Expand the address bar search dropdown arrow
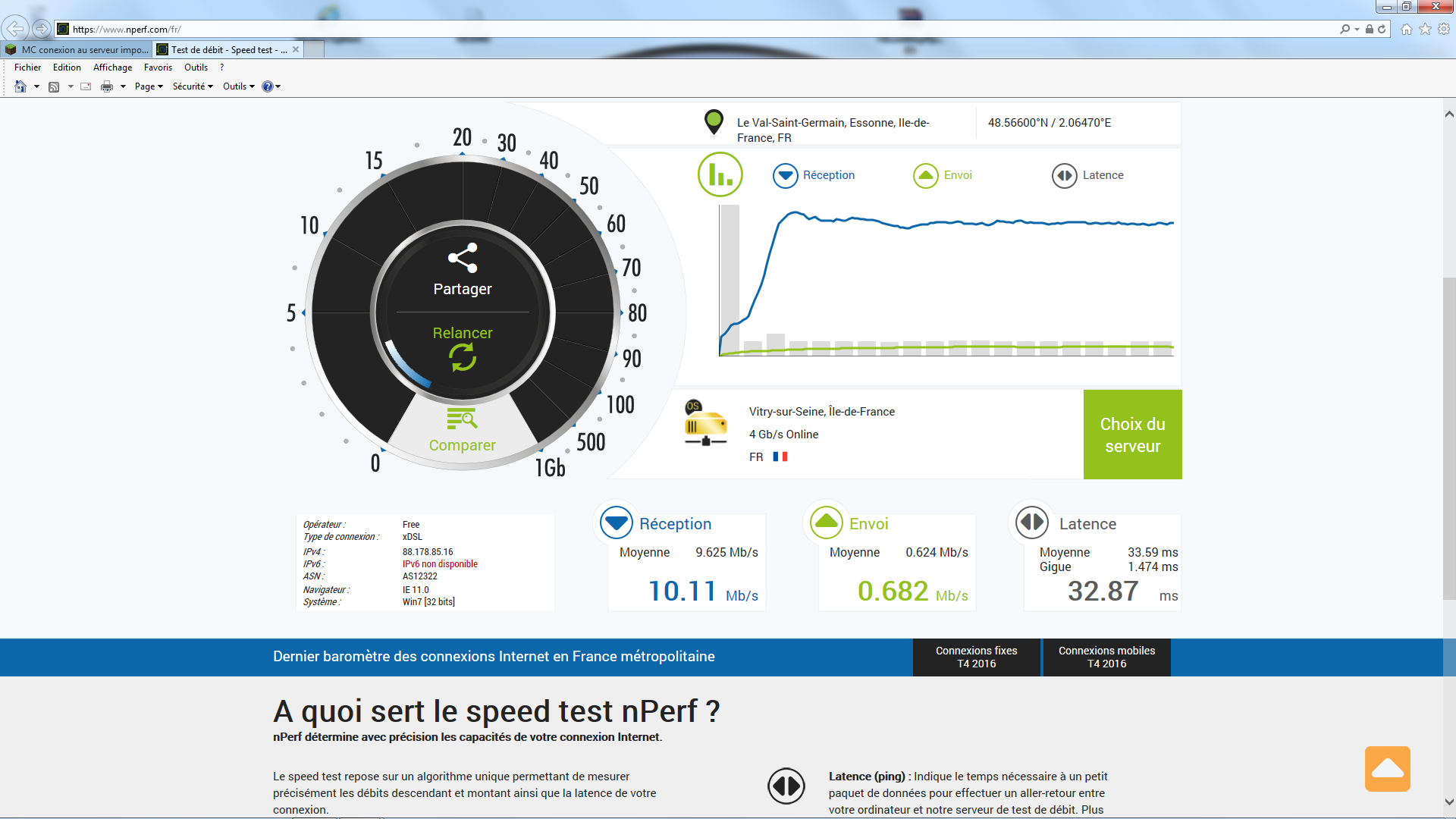The width and height of the screenshot is (1456, 819). (x=1357, y=29)
